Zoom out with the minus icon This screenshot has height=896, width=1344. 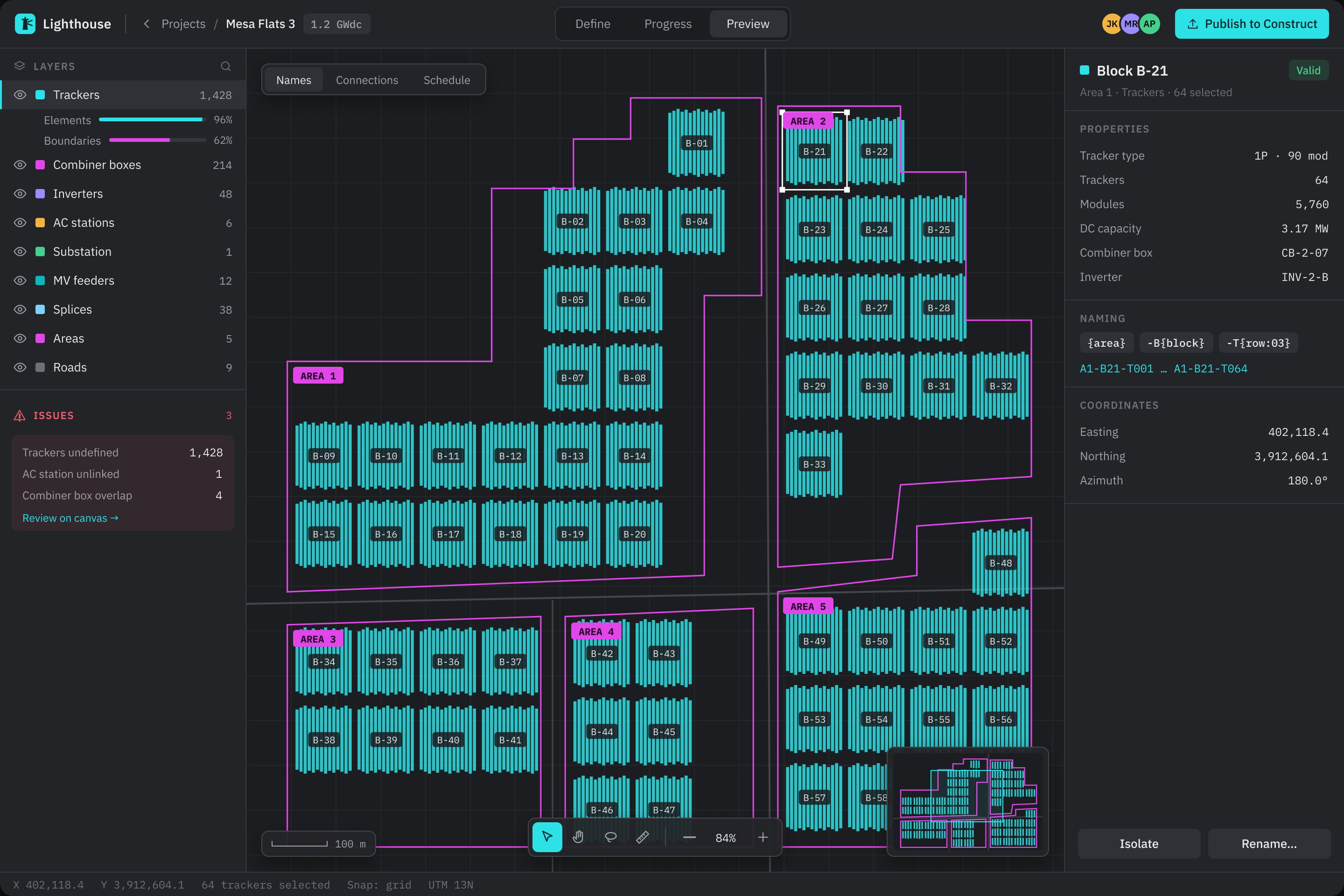click(689, 838)
